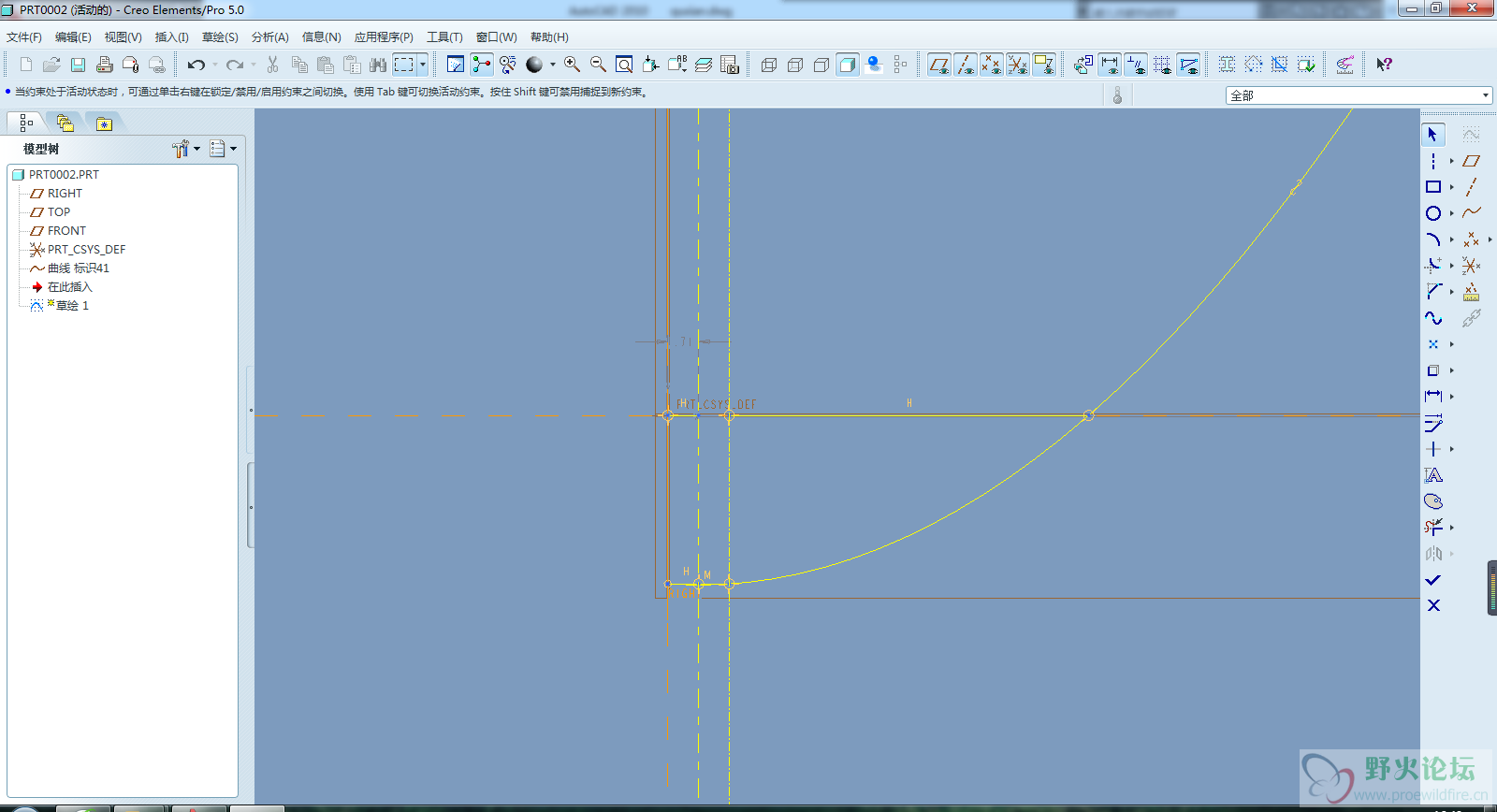The image size is (1497, 812).
Task: Toggle datum point display
Action: [992, 65]
